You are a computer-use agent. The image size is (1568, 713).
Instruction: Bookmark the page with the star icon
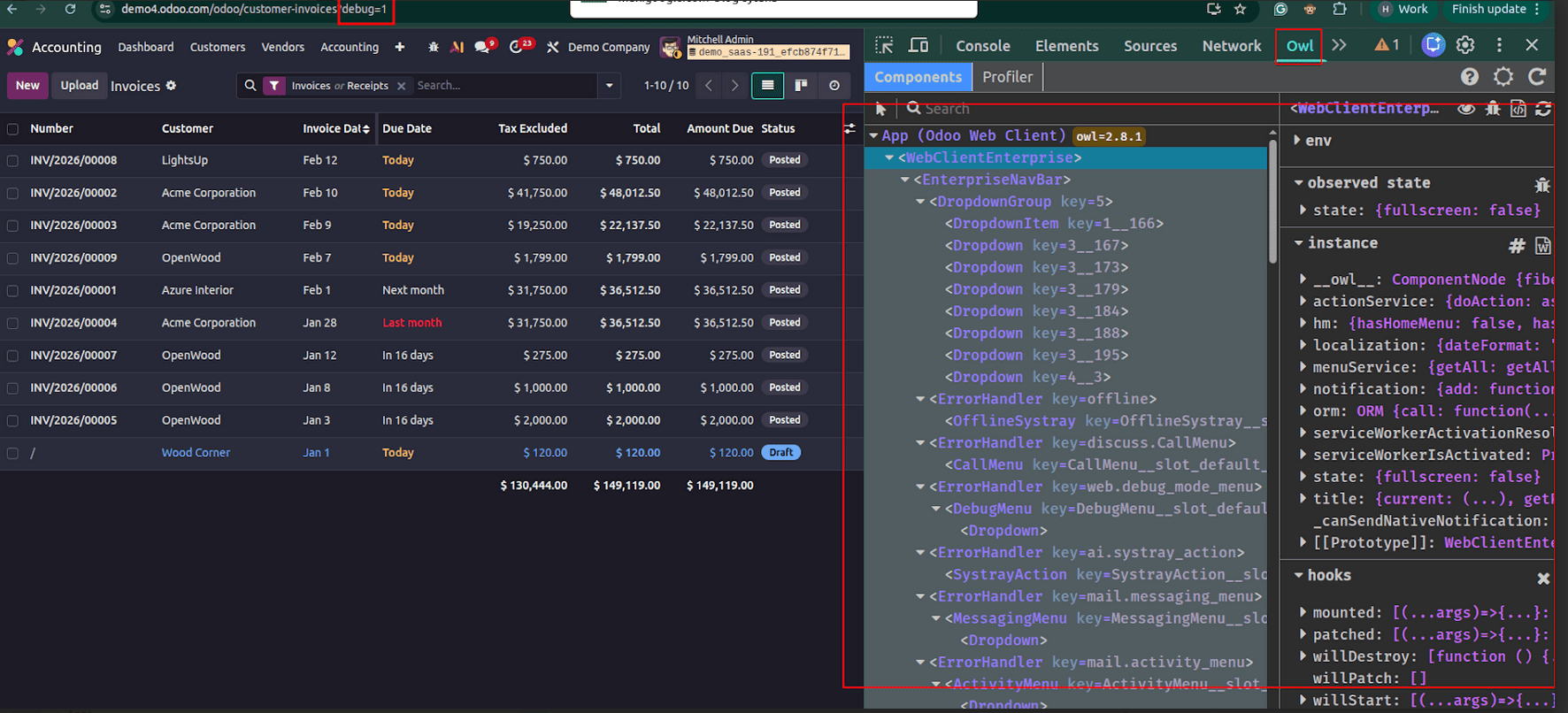tap(1240, 9)
